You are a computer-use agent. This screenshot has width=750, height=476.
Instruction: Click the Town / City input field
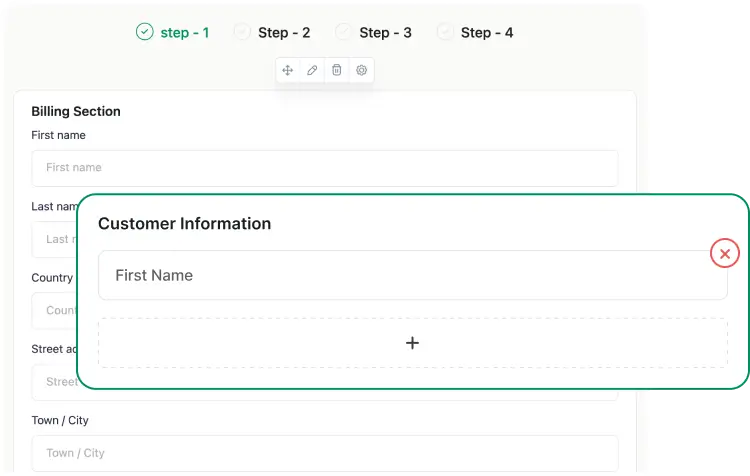tap(324, 453)
